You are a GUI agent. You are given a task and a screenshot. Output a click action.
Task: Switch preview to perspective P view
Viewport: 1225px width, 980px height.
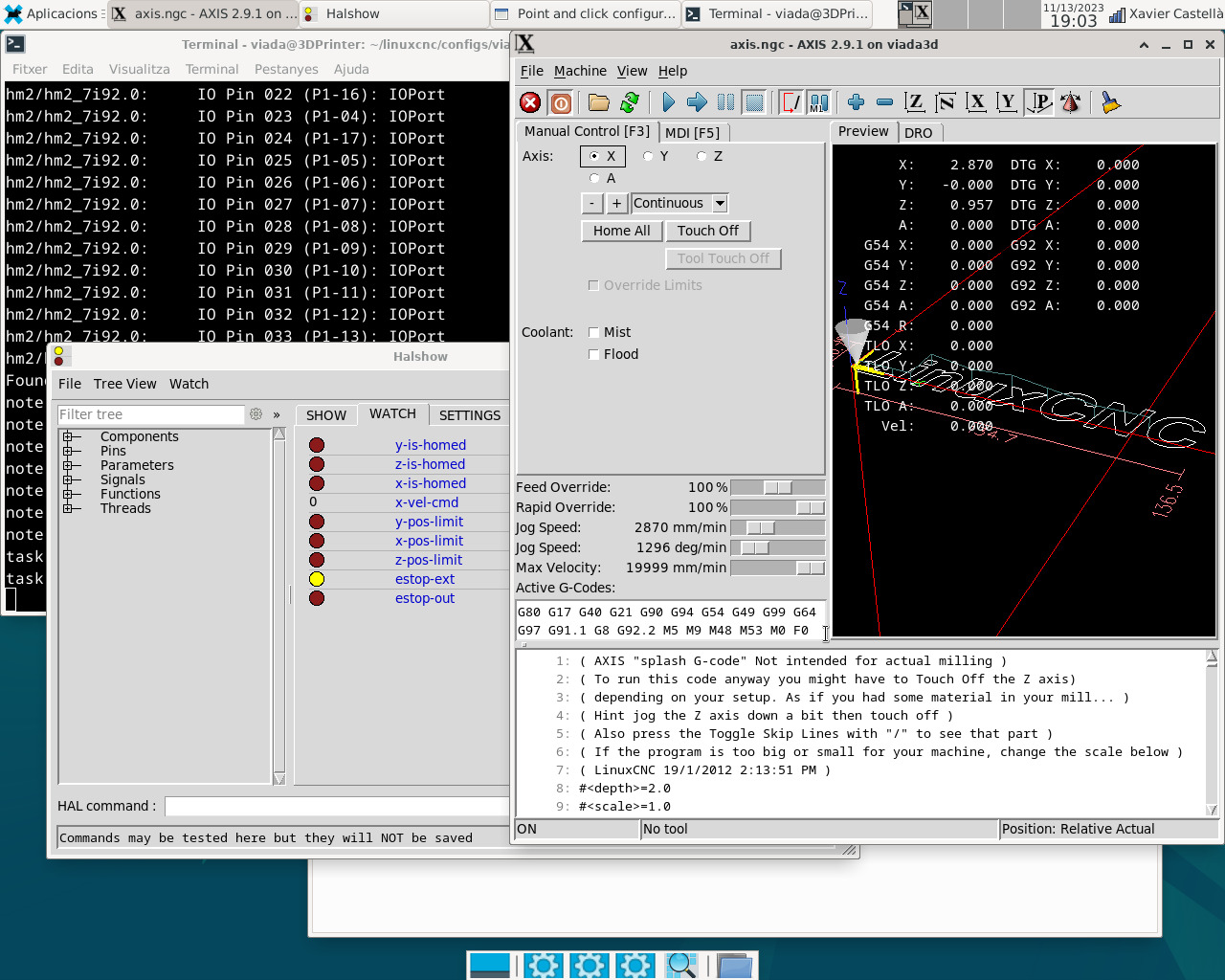tap(1038, 102)
